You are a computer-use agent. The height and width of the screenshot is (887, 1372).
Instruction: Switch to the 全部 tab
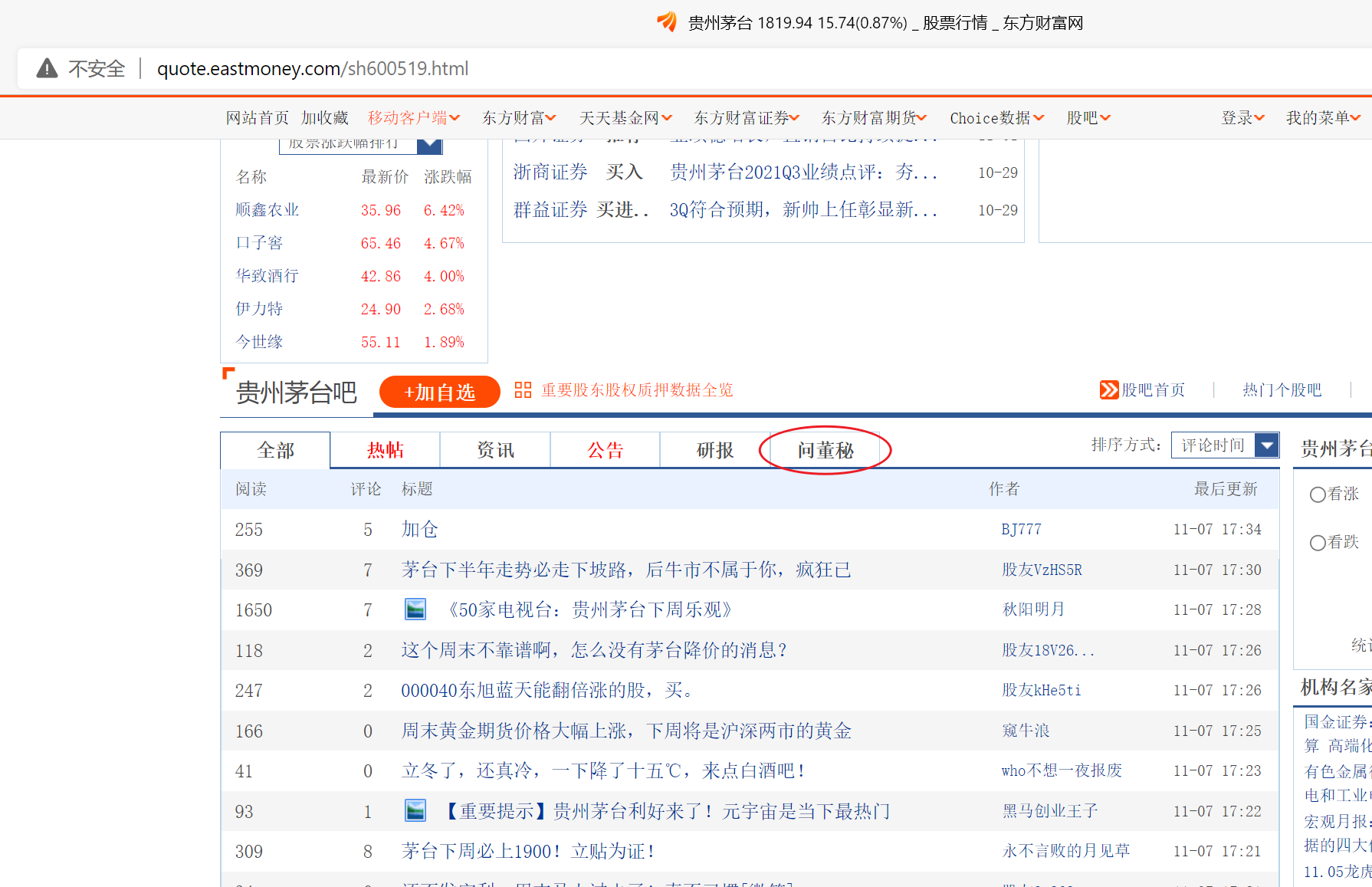tap(275, 450)
